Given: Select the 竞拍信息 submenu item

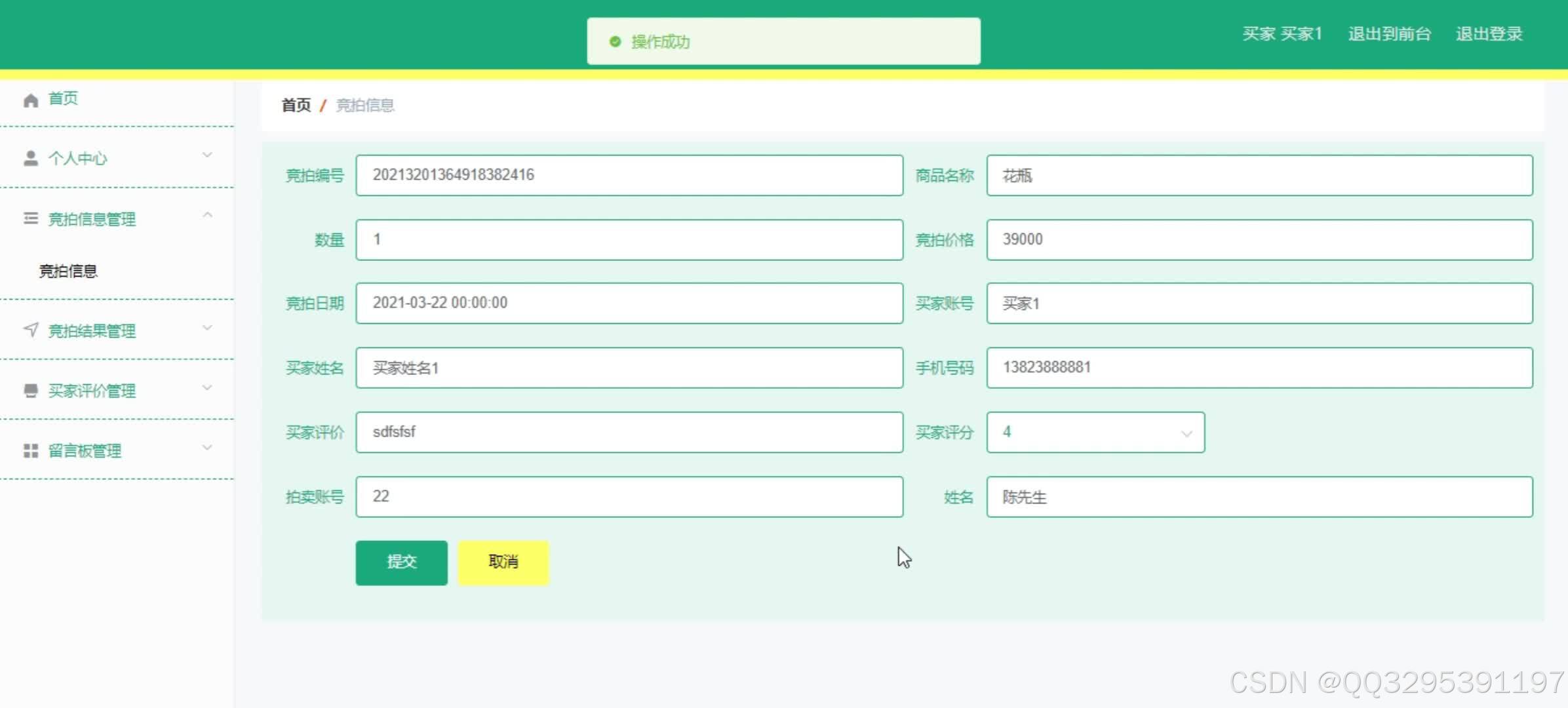Looking at the screenshot, I should click(68, 271).
